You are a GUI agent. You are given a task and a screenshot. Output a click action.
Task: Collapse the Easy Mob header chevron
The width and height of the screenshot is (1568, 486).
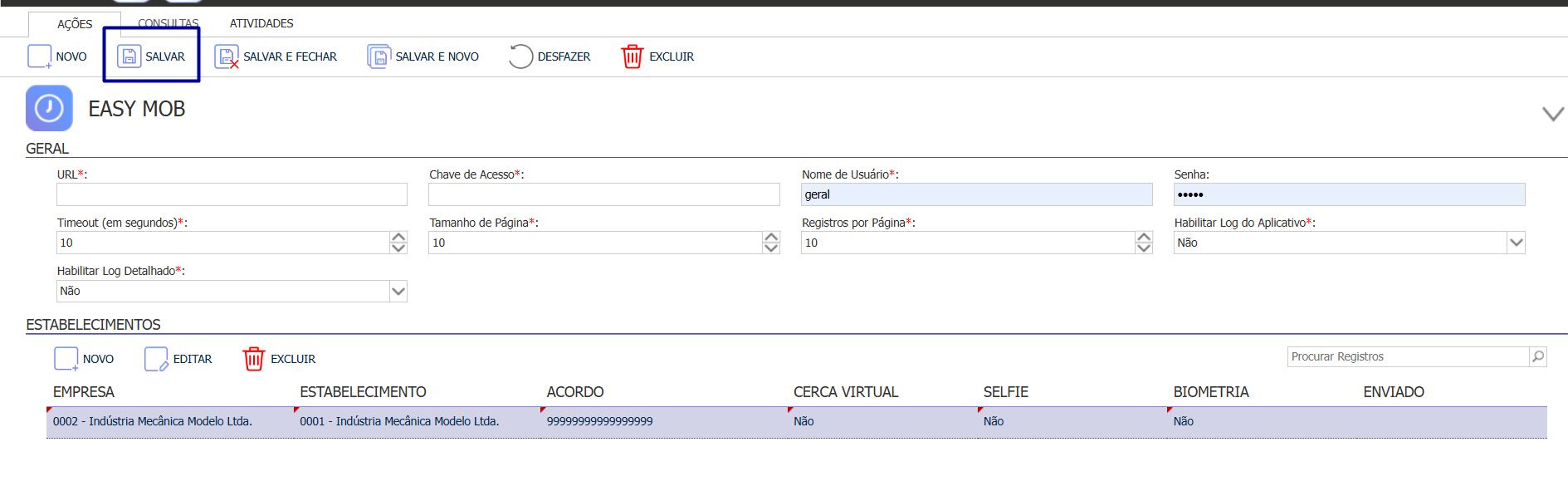coord(1553,114)
